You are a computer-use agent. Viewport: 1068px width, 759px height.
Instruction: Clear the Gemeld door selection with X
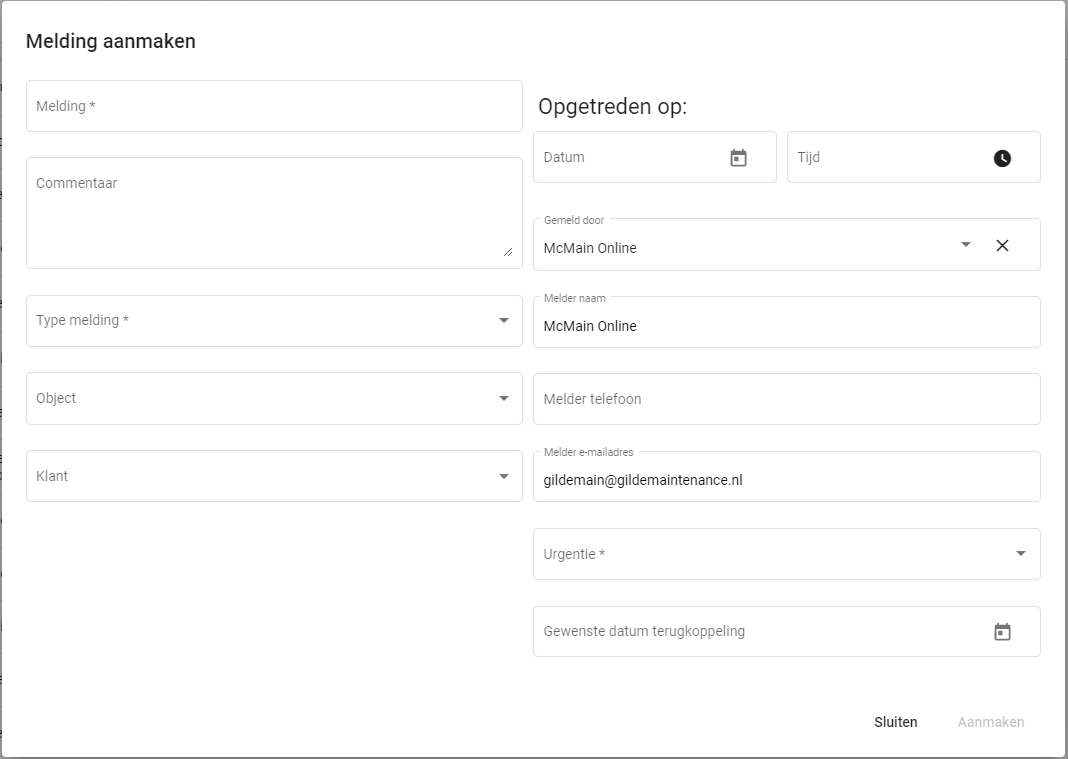click(1002, 245)
